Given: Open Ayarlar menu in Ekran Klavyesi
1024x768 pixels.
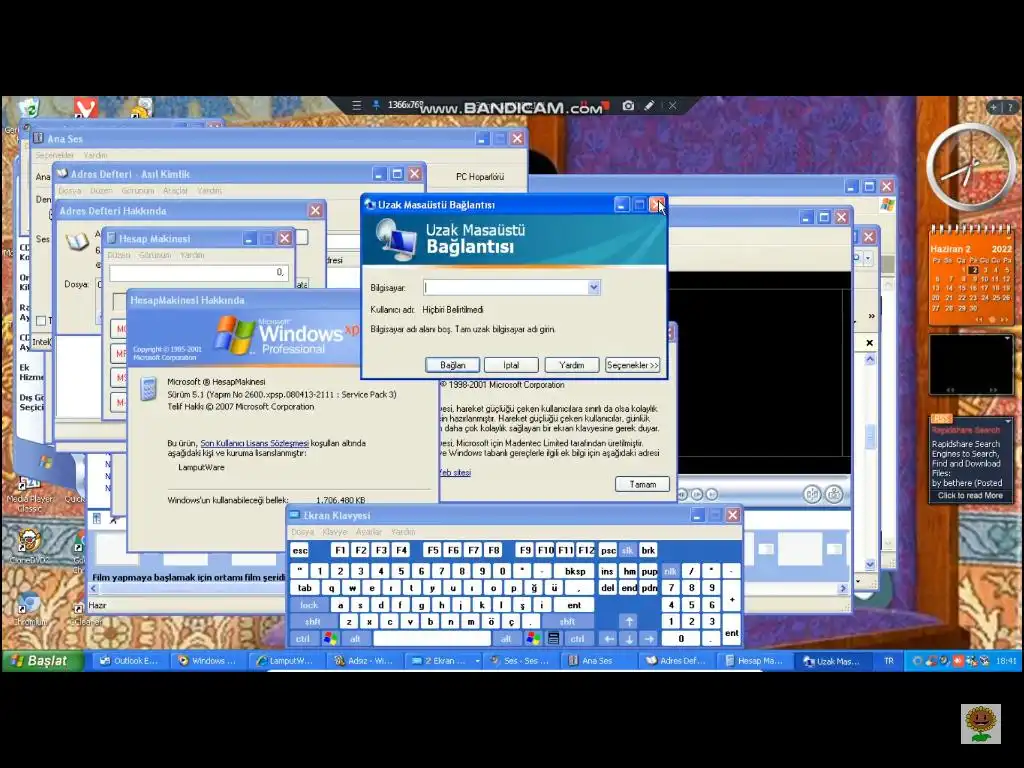Looking at the screenshot, I should click(x=369, y=532).
